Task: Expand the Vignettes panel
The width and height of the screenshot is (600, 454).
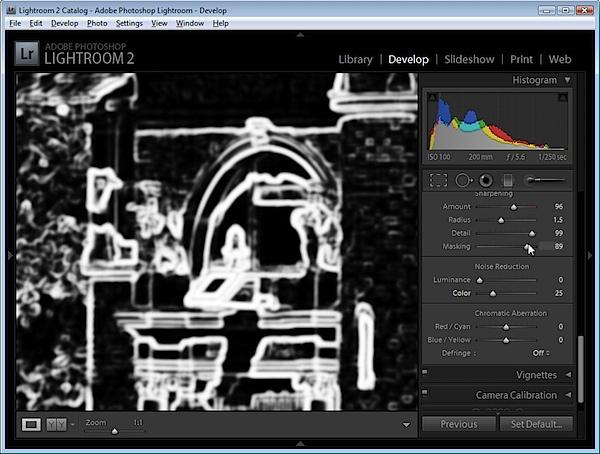Action: coord(568,375)
